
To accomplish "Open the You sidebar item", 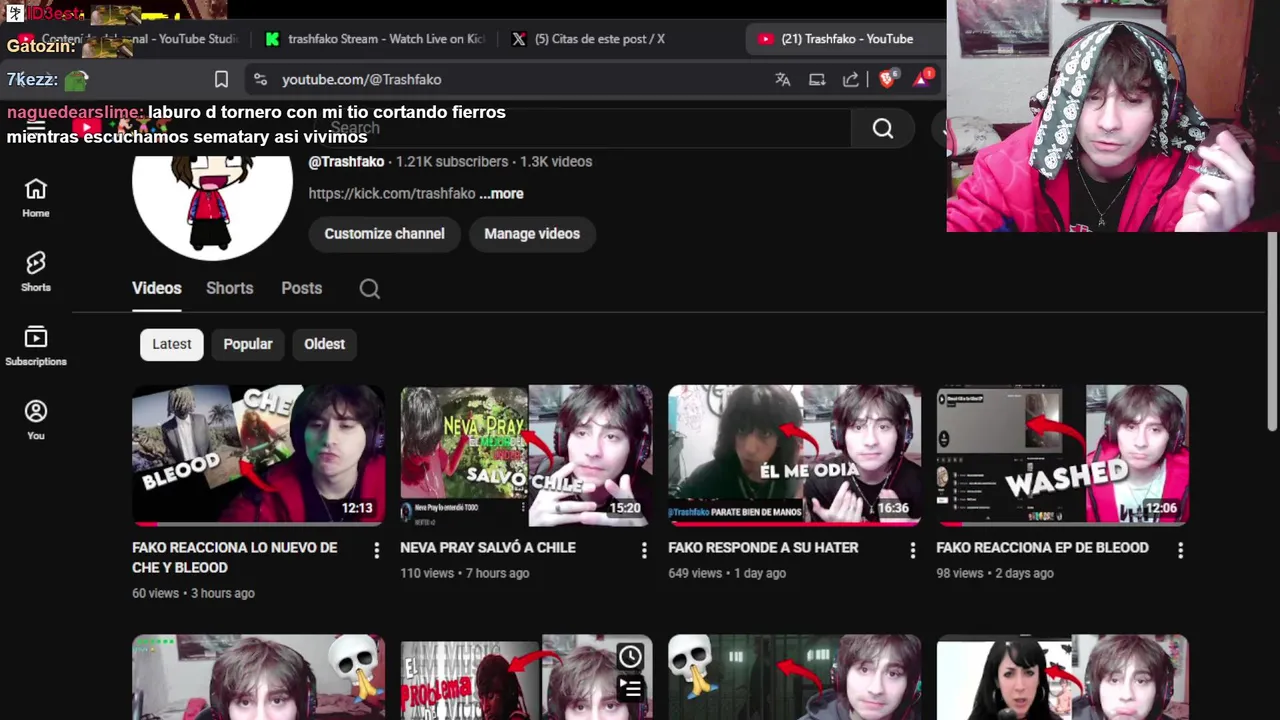I will click(x=36, y=420).
